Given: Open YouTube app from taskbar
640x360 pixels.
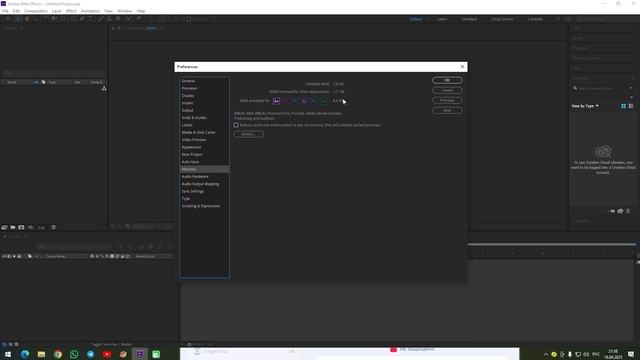Looking at the screenshot, I should click(107, 354).
